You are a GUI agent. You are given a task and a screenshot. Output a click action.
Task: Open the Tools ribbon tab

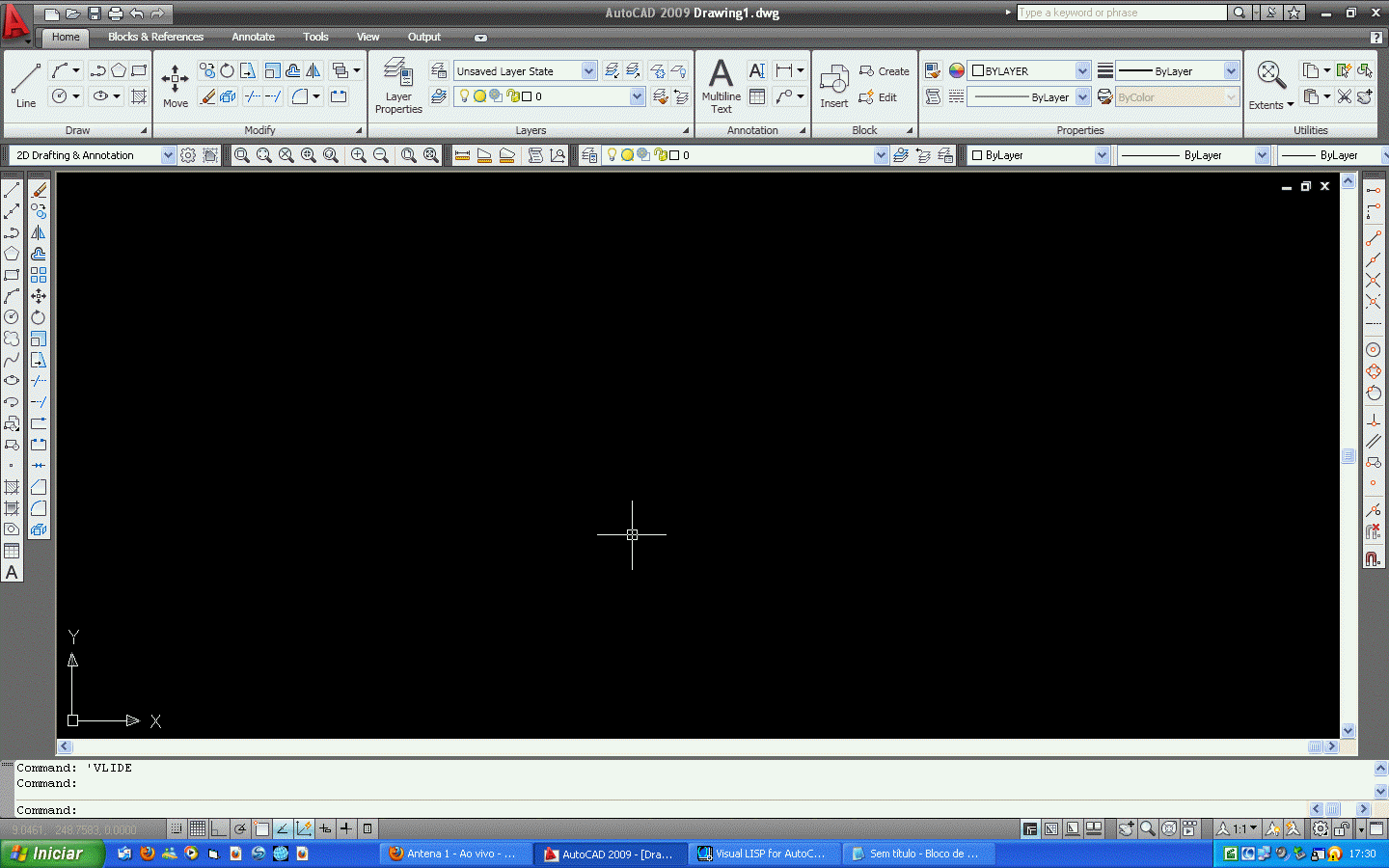tap(315, 37)
